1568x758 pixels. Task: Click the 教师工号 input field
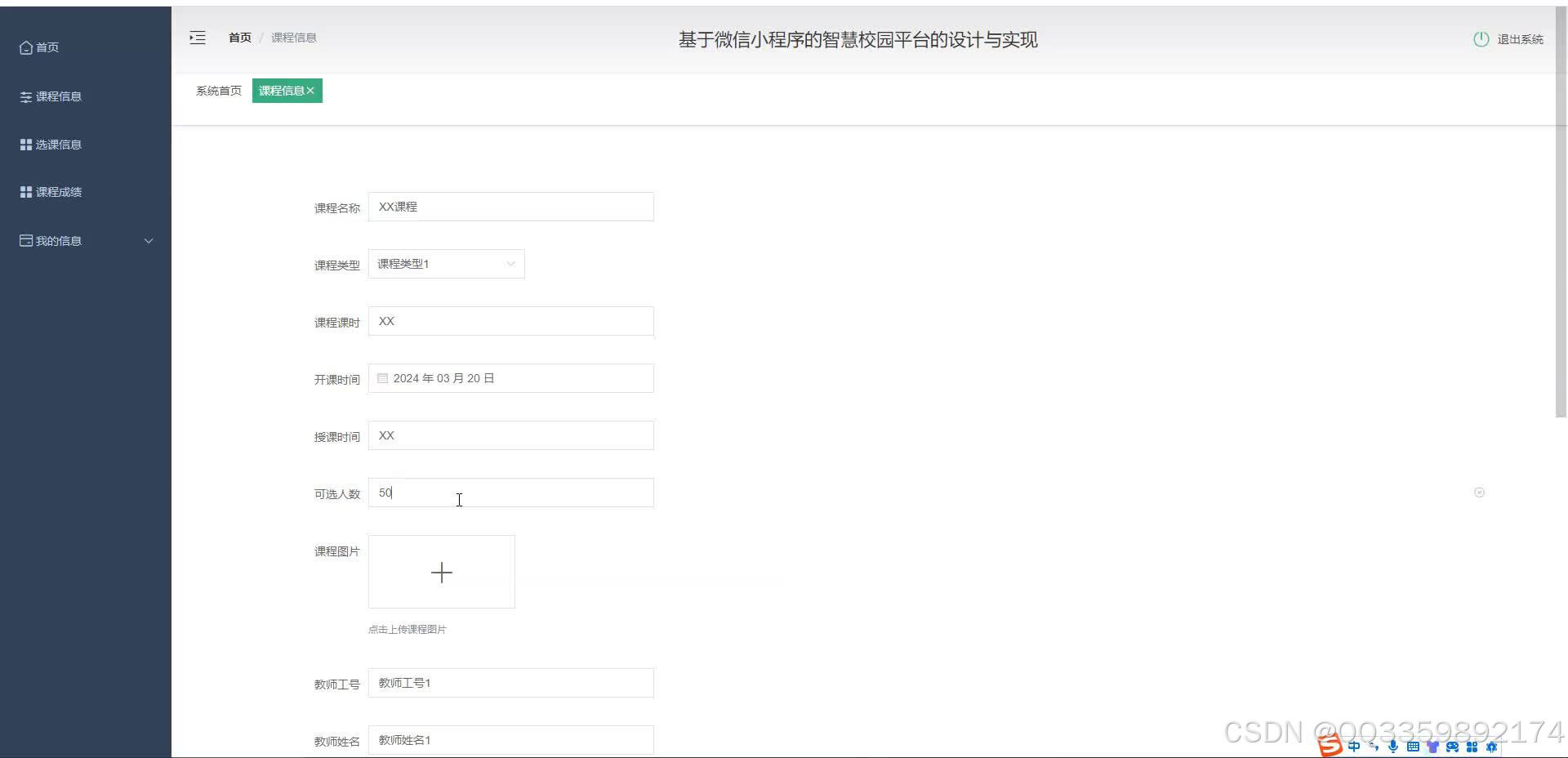tap(511, 683)
